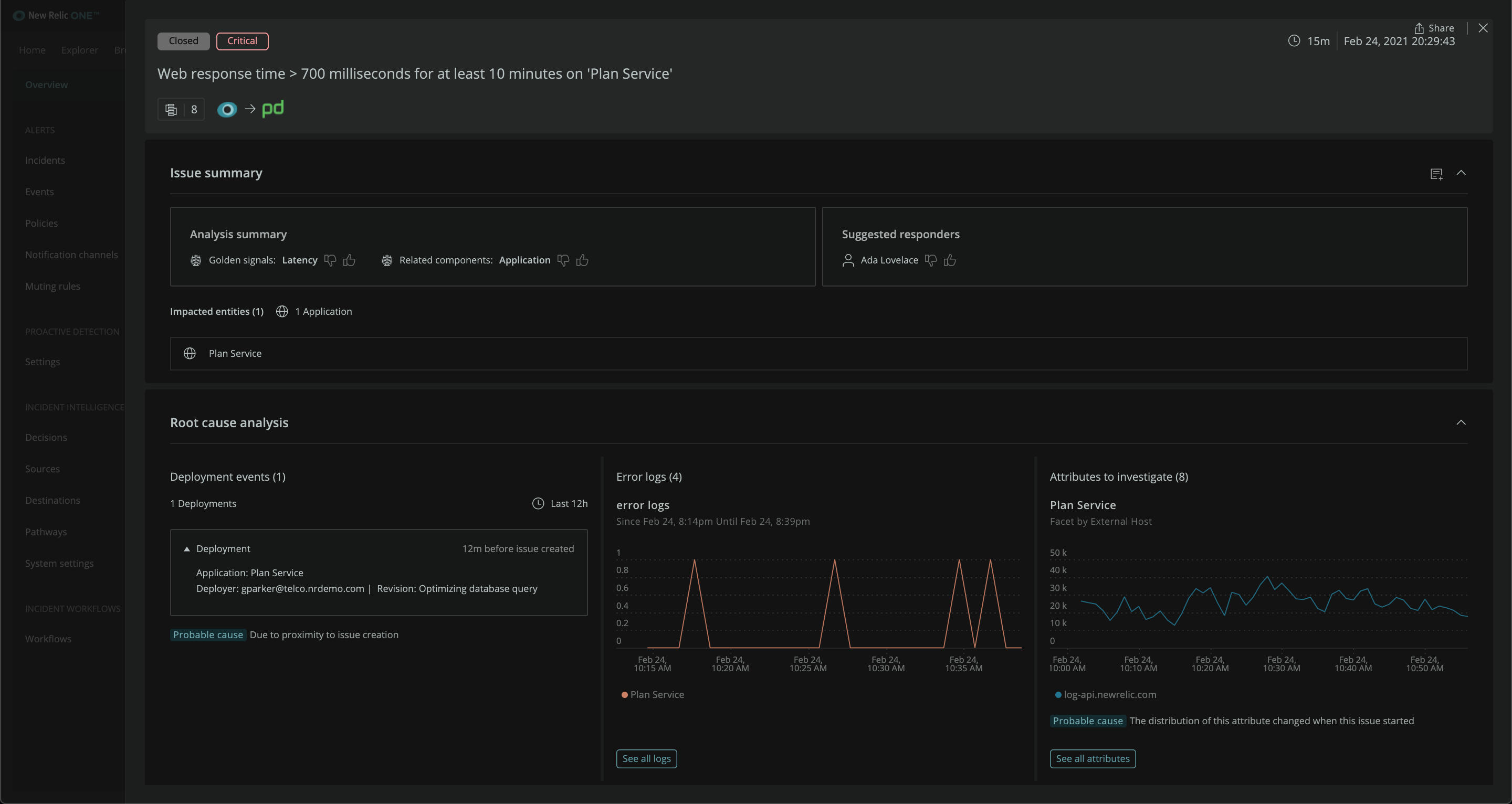
Task: Click the 'Facet by External Host' subtitle
Action: click(x=1100, y=521)
